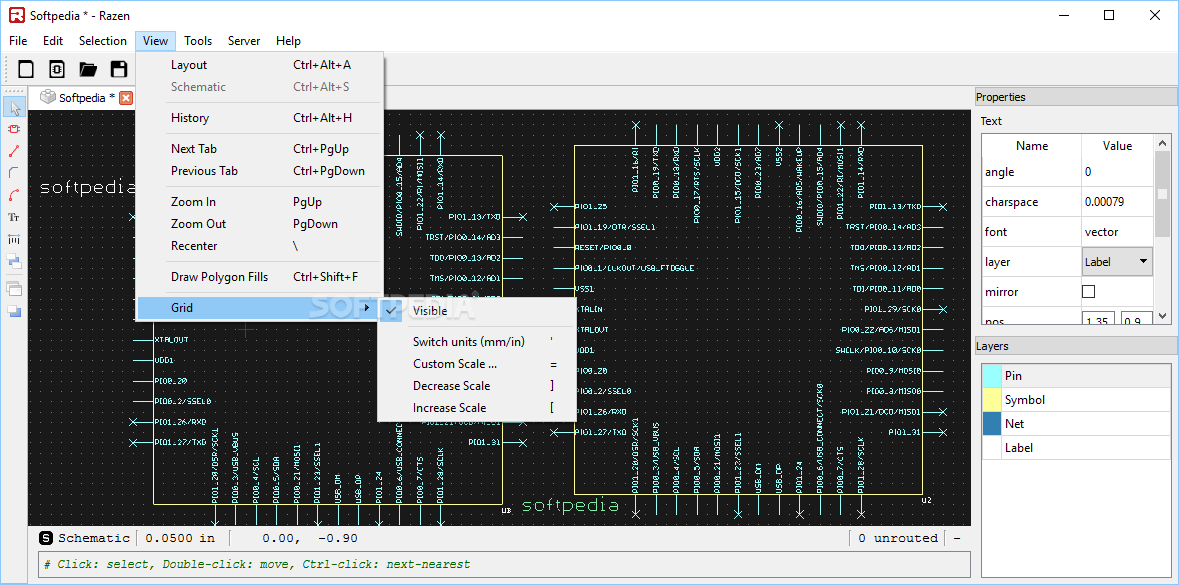Click the lego brick icon on Softpedia tab

tap(48, 97)
